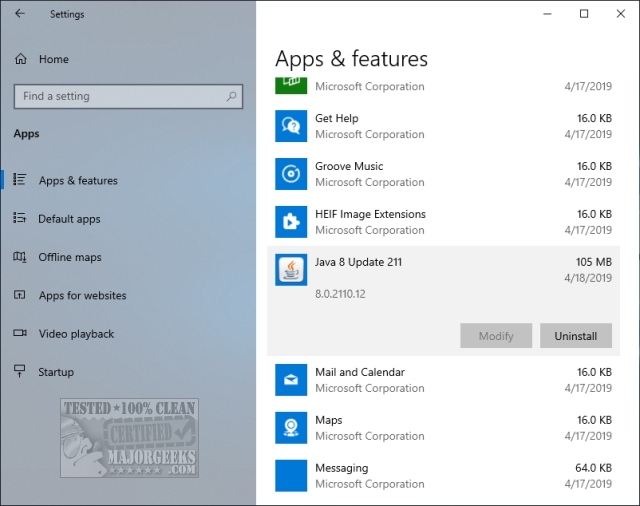Click the Messaging app icon
The width and height of the screenshot is (640, 506).
coord(291,476)
